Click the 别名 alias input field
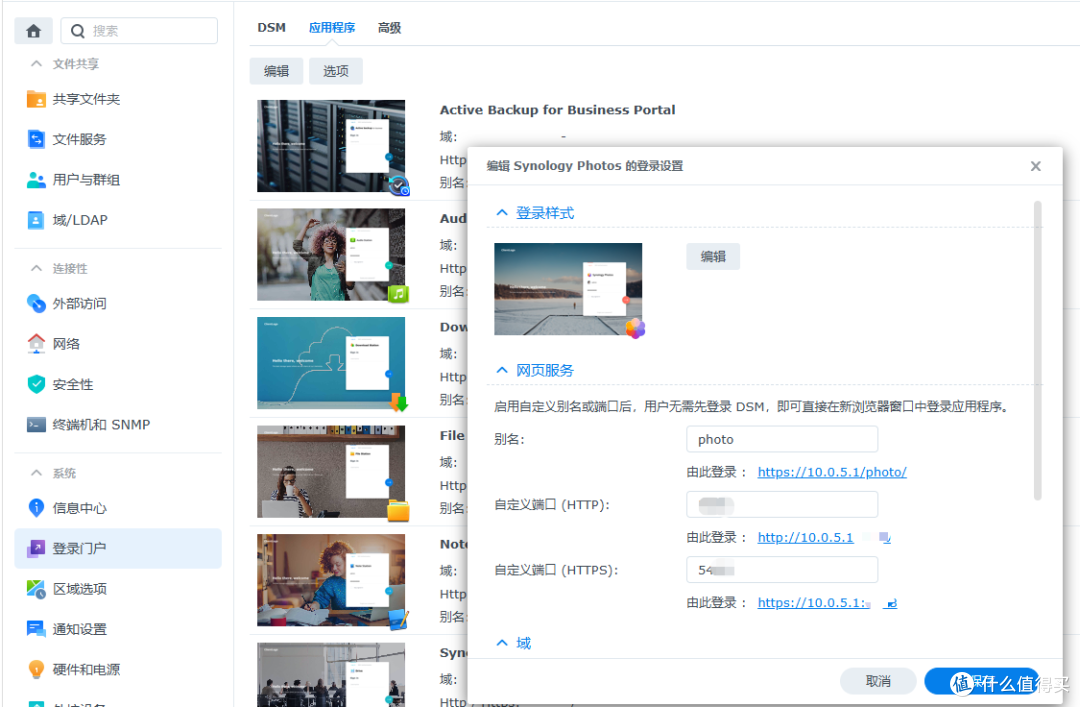1080x707 pixels. (x=782, y=439)
